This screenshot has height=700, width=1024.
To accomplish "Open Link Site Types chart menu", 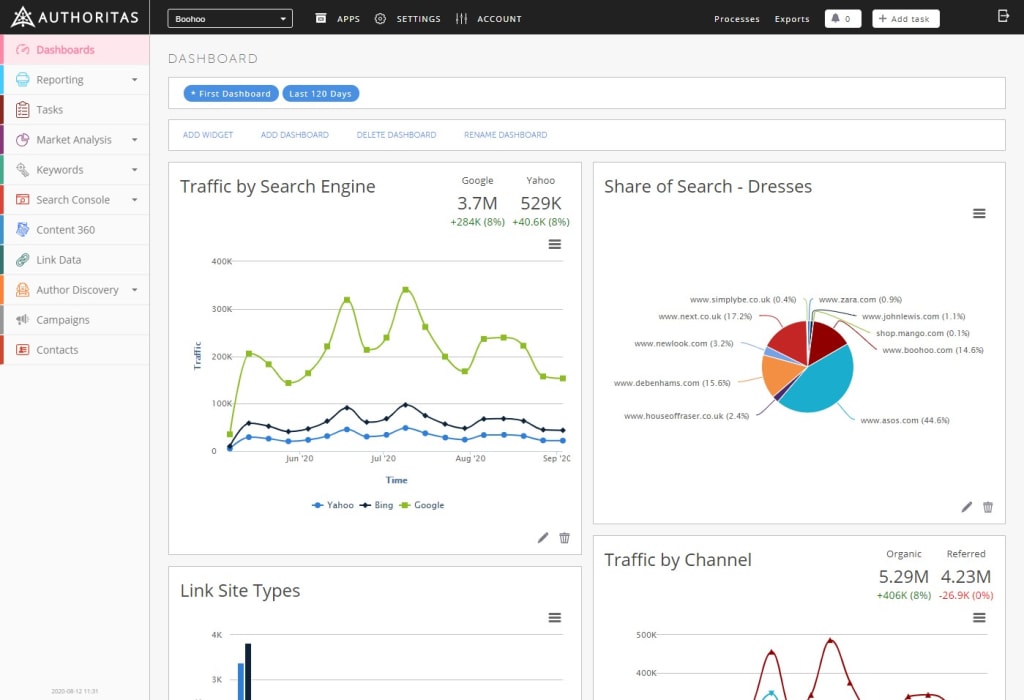I will click(554, 618).
